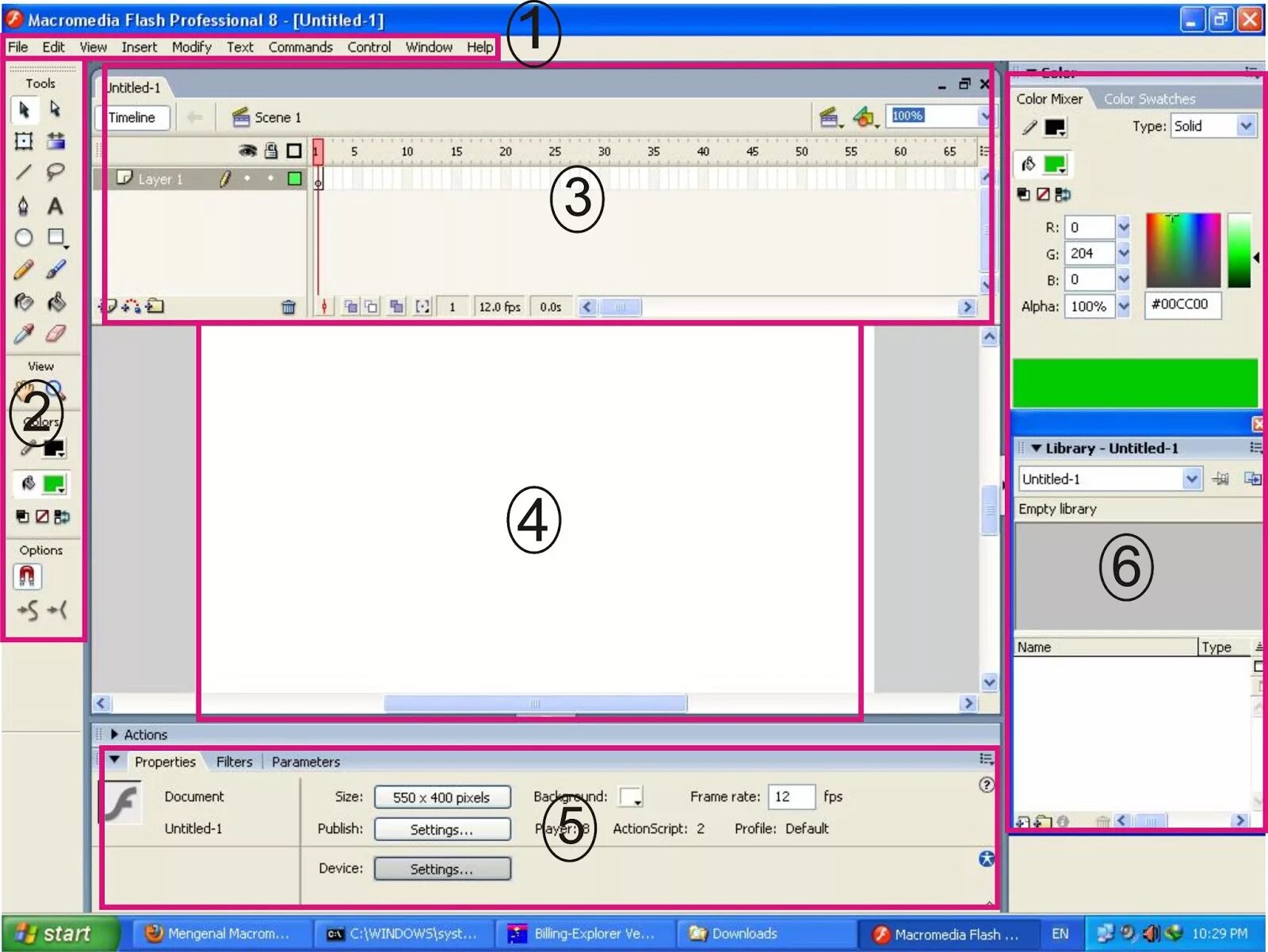Select the Subselection tool
Viewport: 1268px width, 952px height.
[x=55, y=109]
